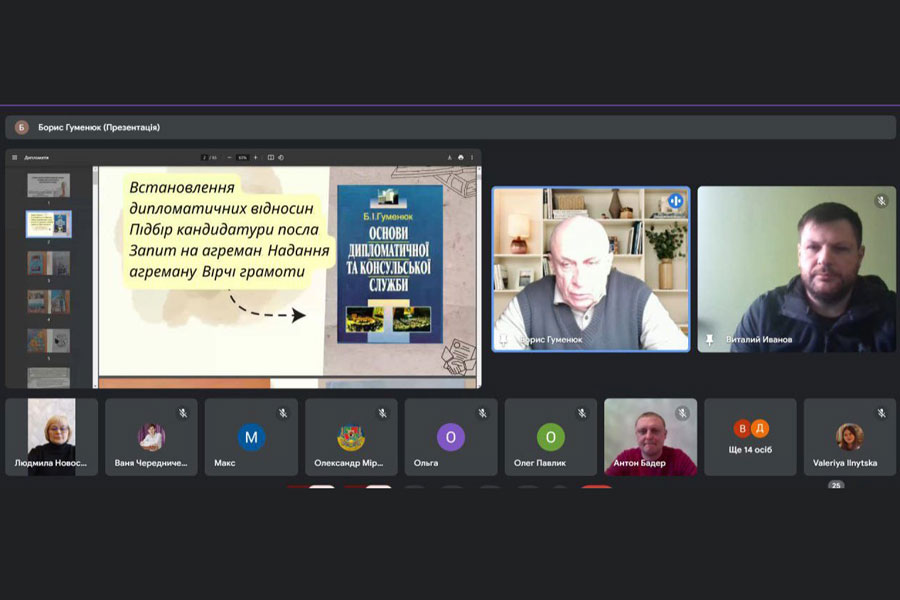Click the print icon in PDF toolbar

click(460, 157)
